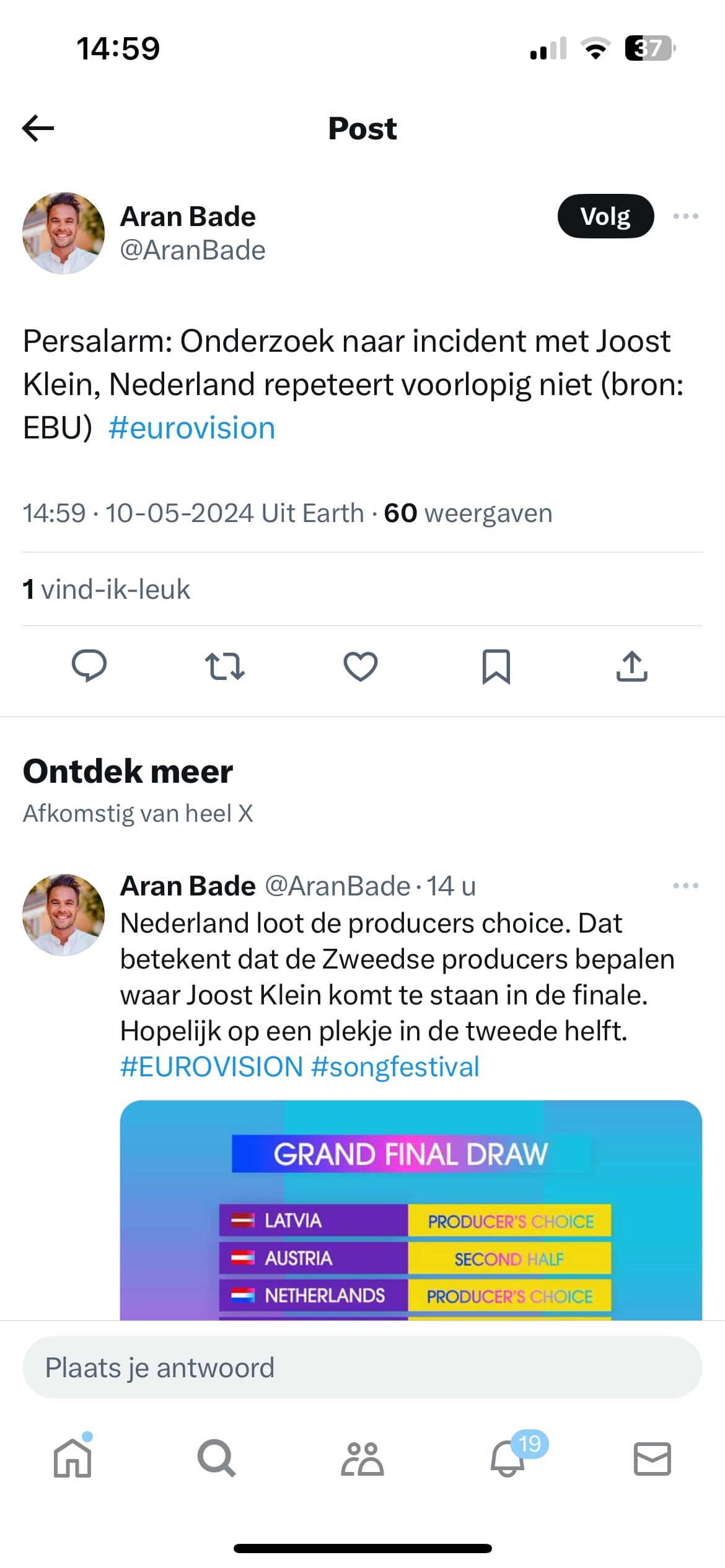Viewport: 725px width, 1568px height.
Task: Tap the repost arrows icon
Action: [224, 666]
